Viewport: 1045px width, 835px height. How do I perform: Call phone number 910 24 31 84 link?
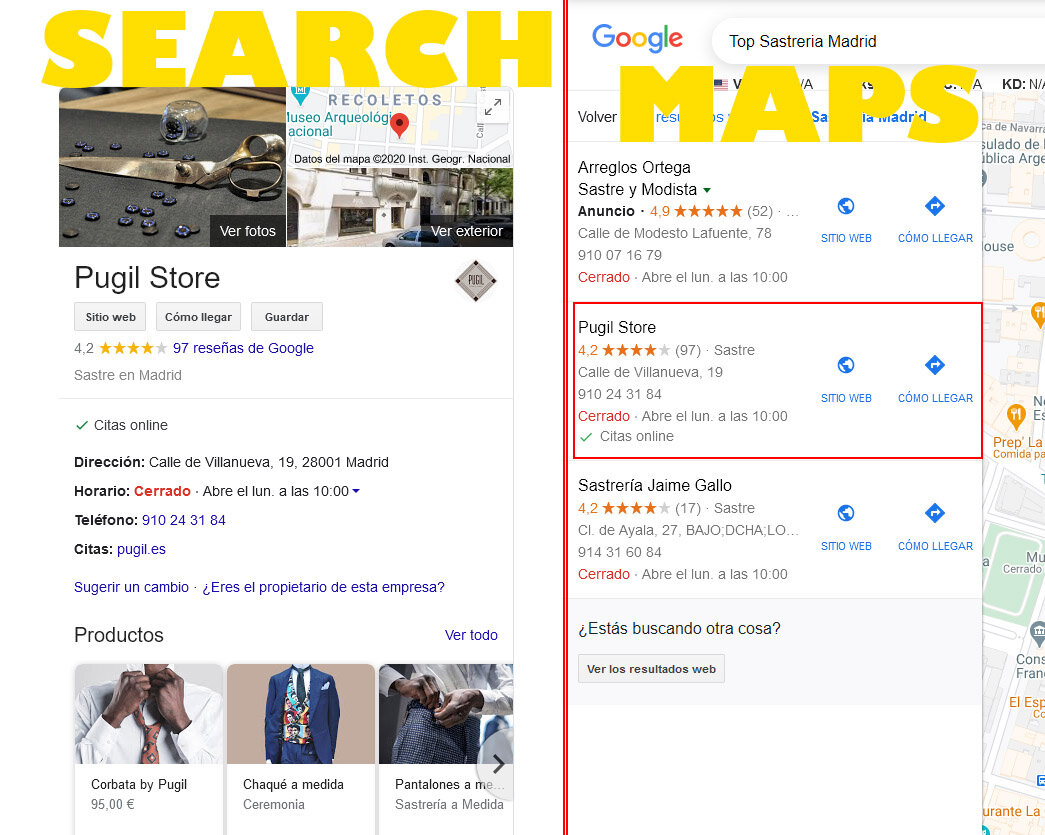tap(184, 520)
